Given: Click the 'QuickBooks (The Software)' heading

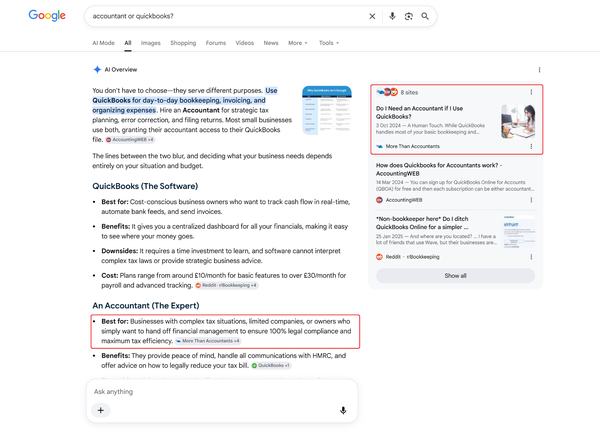Looking at the screenshot, I should coord(145,186).
